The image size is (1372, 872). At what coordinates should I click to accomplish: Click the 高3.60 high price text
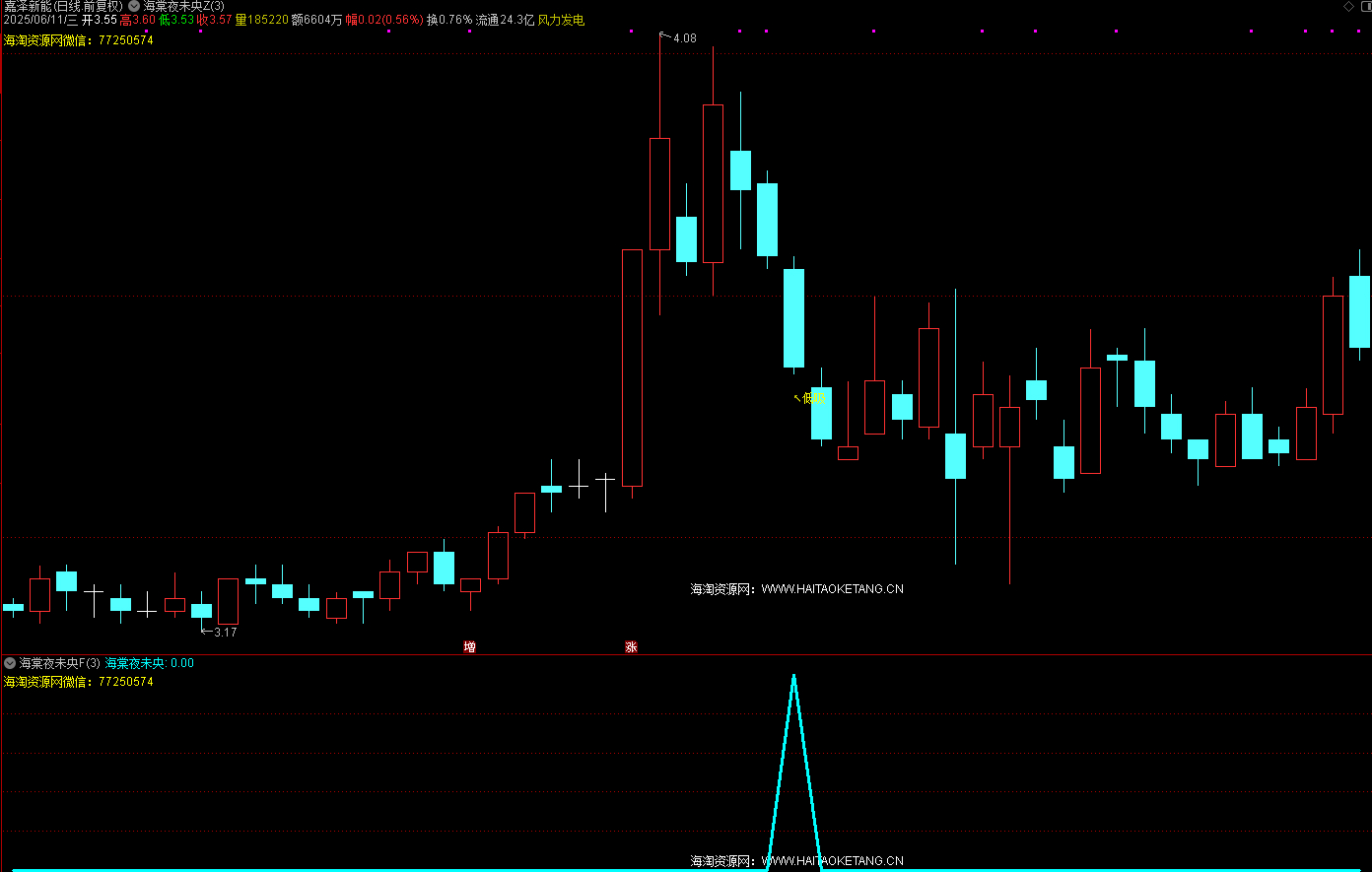pyautogui.click(x=137, y=20)
